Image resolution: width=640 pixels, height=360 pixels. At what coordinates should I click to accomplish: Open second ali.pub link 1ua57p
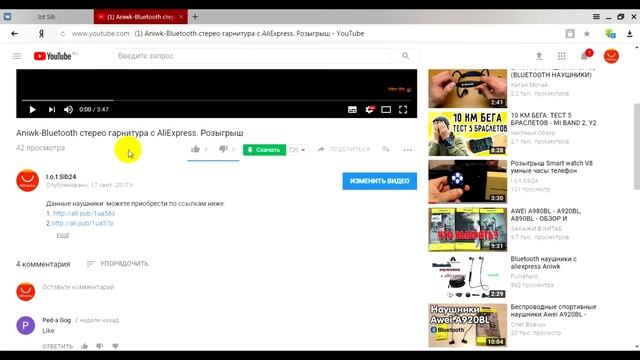point(82,223)
